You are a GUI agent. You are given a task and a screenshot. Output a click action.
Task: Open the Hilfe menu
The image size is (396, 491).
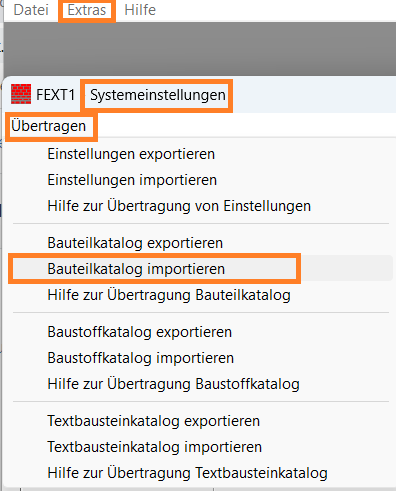(x=140, y=10)
